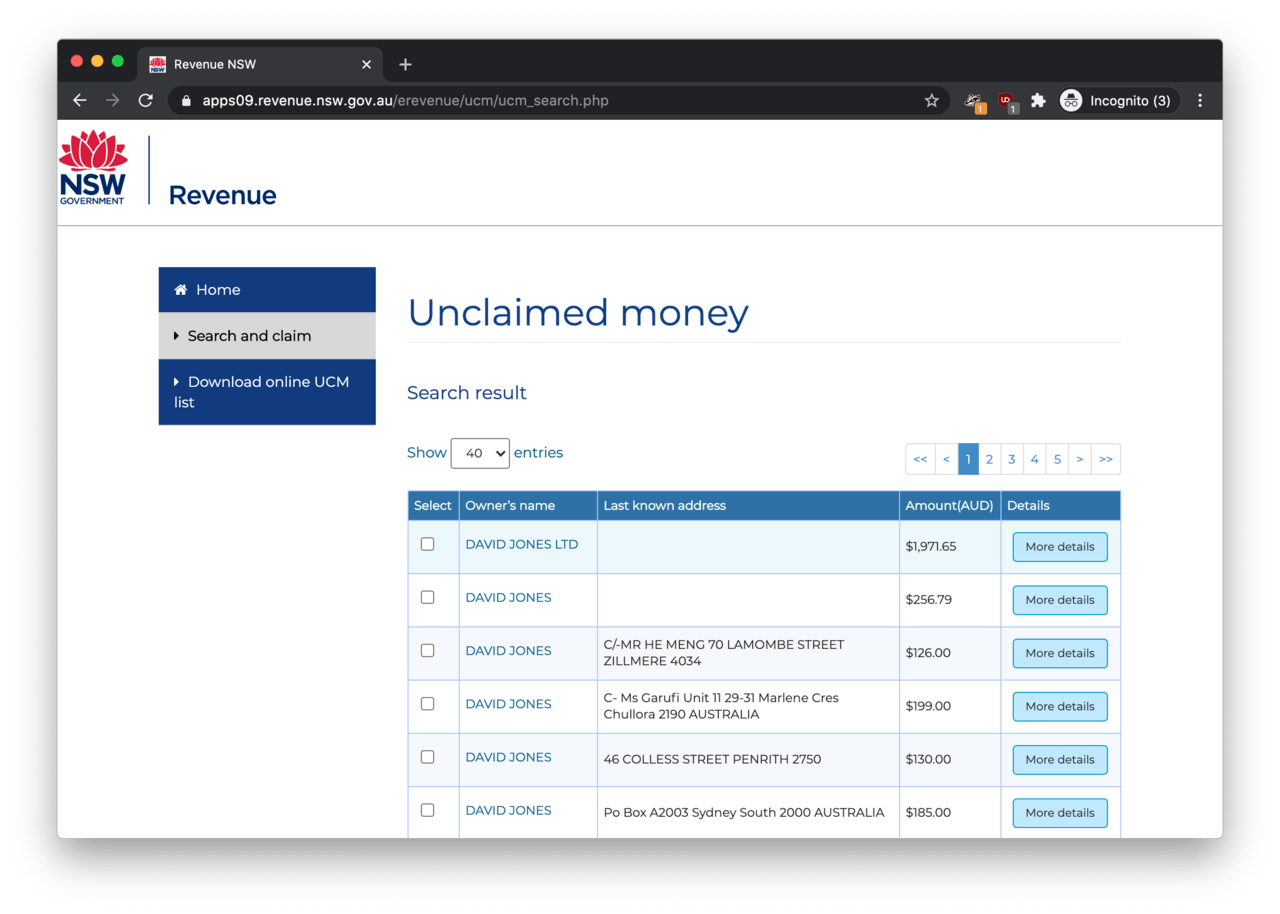Click More details for the $126.00 entry
1280x914 pixels.
pos(1060,653)
